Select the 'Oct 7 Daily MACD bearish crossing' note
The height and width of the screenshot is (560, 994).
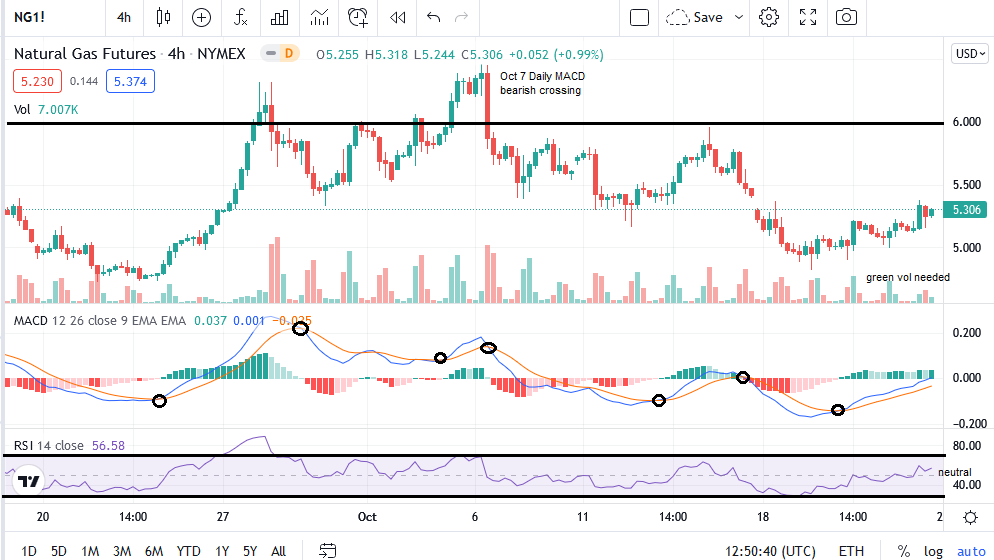(542, 83)
